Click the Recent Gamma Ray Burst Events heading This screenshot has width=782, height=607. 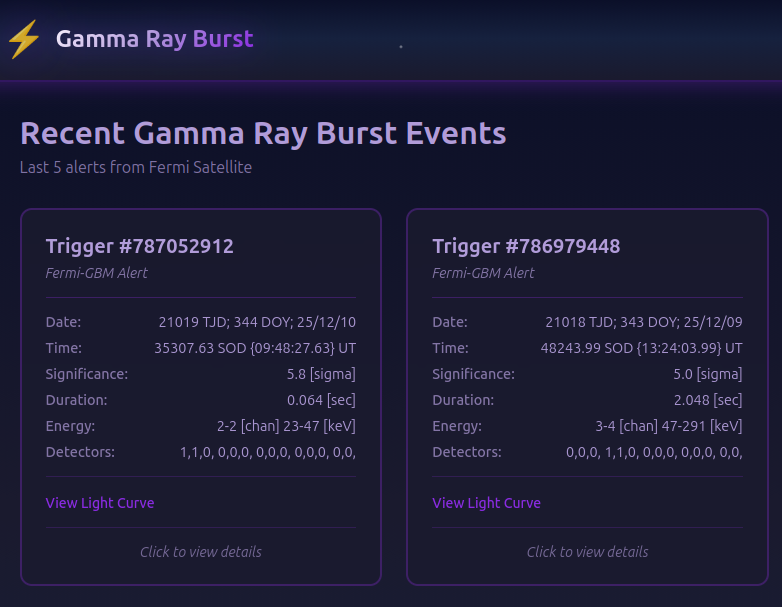click(263, 134)
